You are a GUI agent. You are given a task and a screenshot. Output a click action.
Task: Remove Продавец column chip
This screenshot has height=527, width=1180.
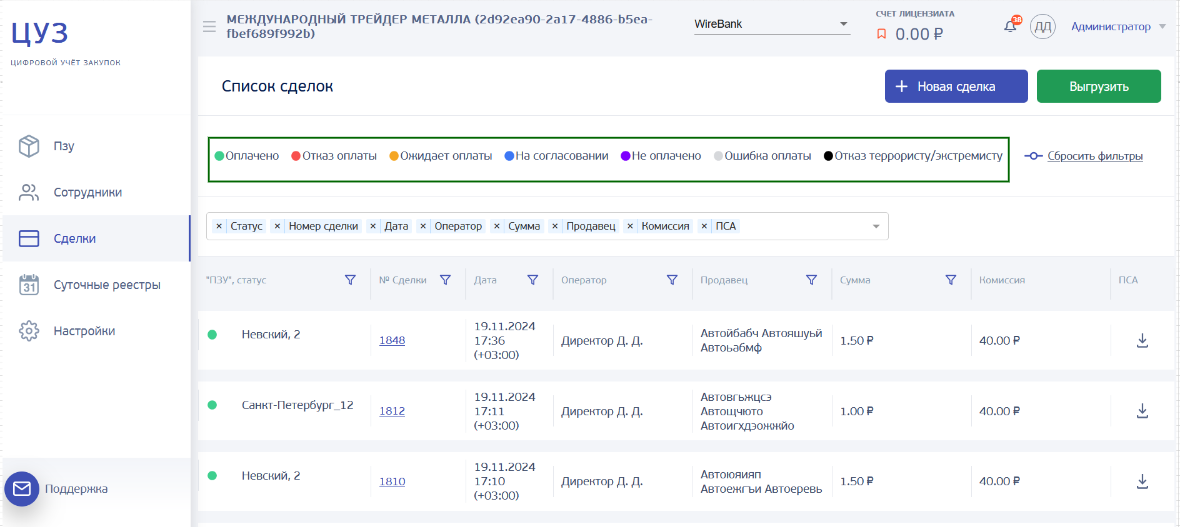click(555, 226)
